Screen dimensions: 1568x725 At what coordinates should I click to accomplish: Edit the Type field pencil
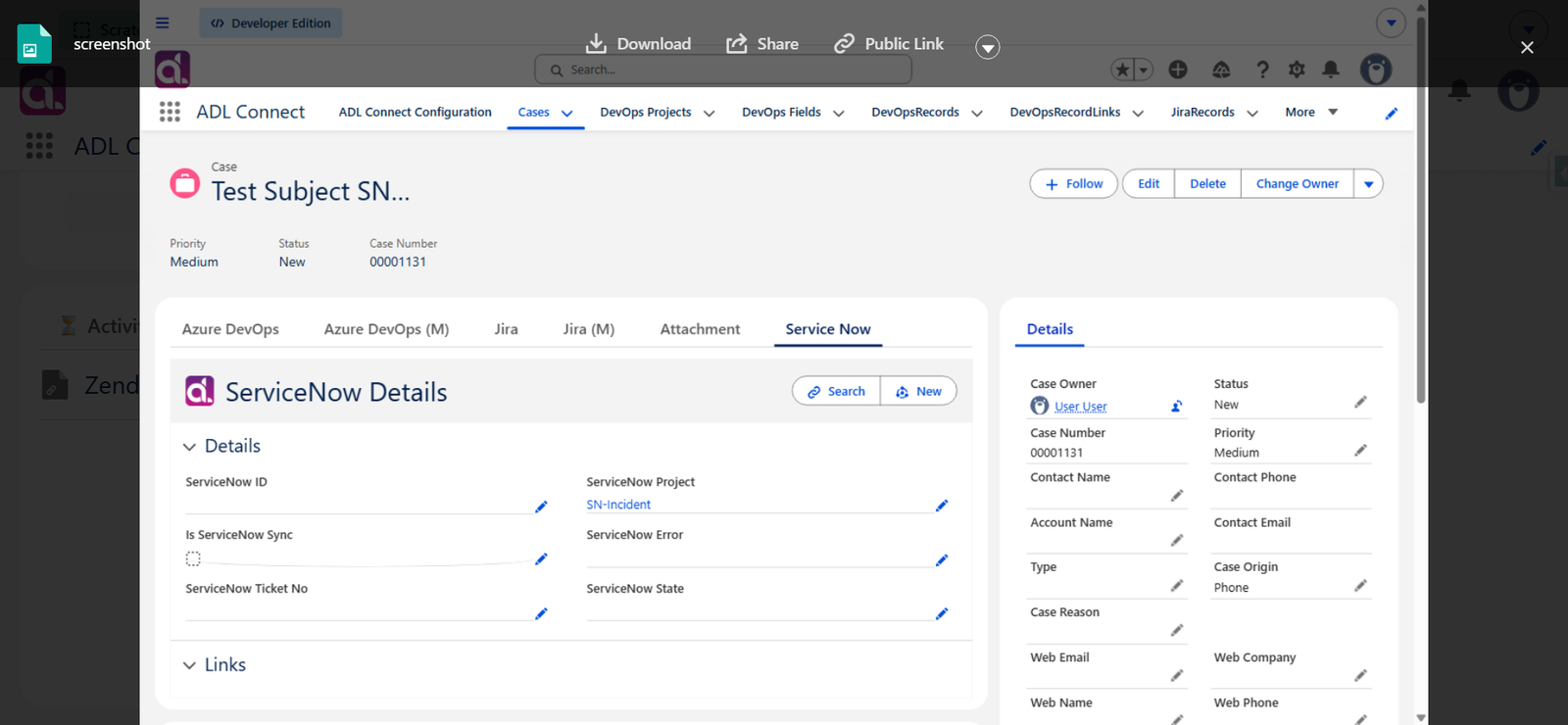(x=1177, y=586)
